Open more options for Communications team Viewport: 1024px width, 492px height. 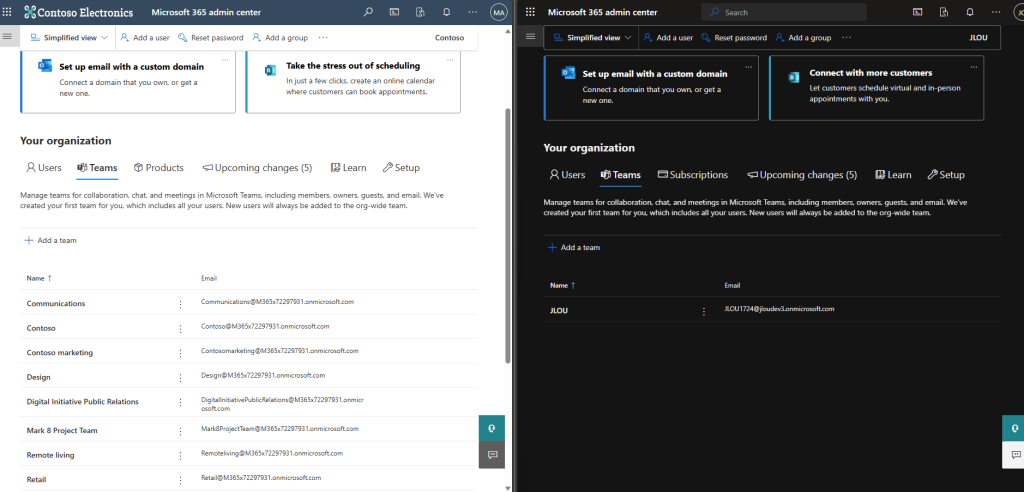[180, 304]
